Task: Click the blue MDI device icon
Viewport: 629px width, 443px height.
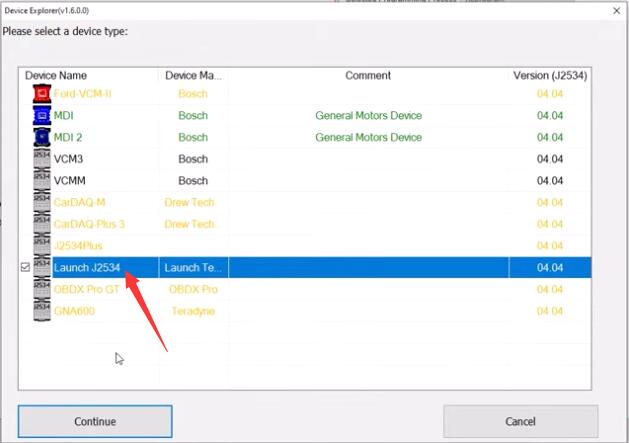Action: coord(42,116)
